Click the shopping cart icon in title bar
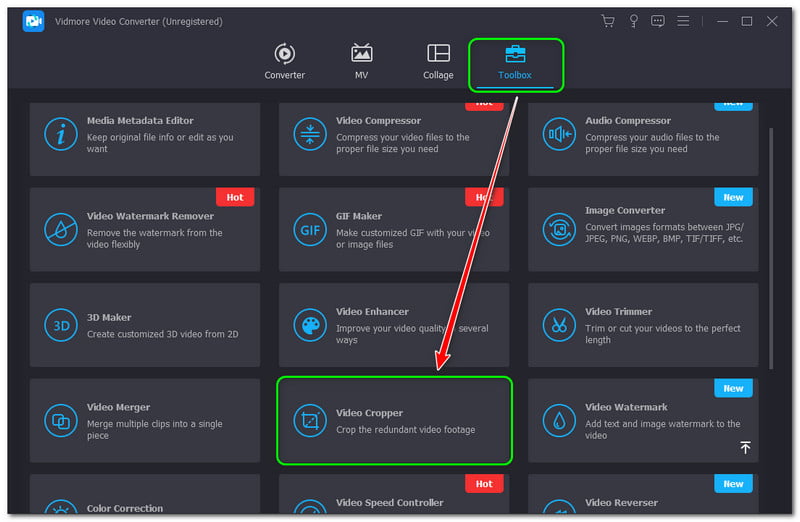Viewport: 800px width, 522px height. [607, 21]
